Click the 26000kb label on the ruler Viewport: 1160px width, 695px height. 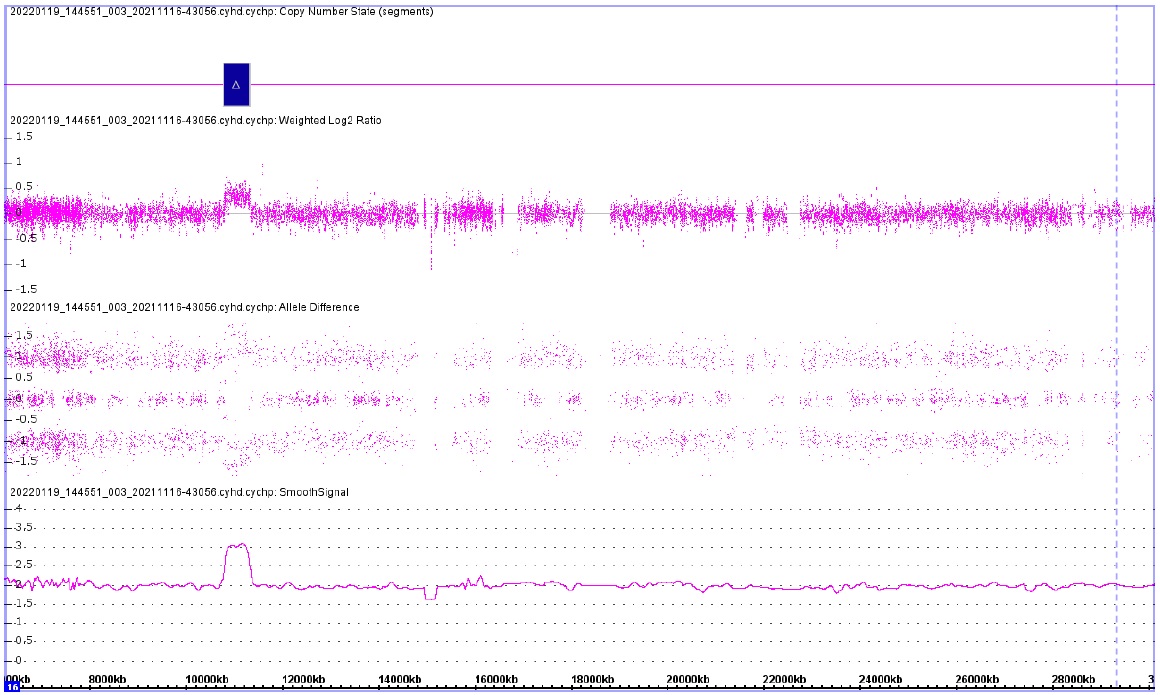(x=978, y=680)
